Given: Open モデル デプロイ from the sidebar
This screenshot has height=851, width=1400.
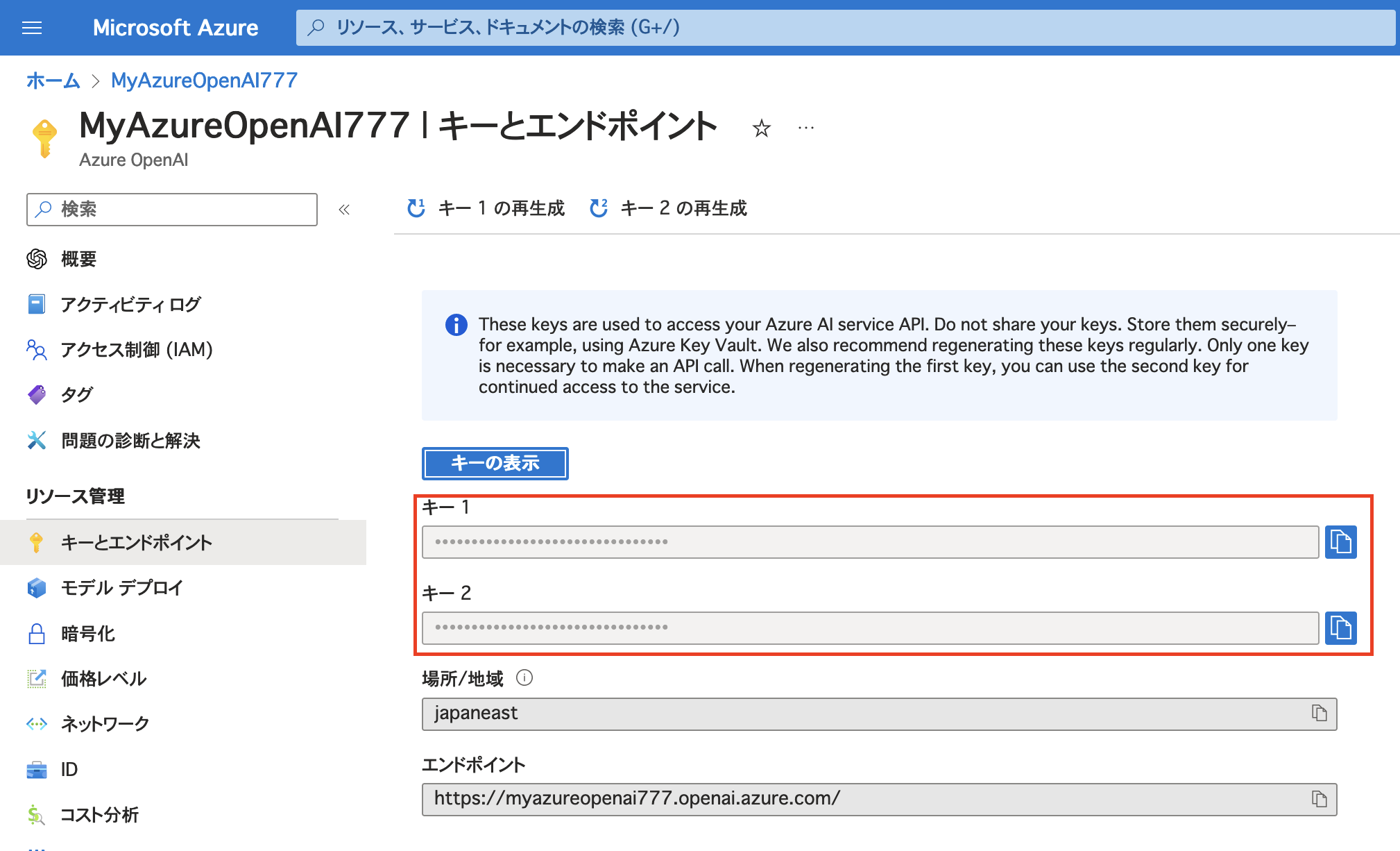Looking at the screenshot, I should pos(121,588).
